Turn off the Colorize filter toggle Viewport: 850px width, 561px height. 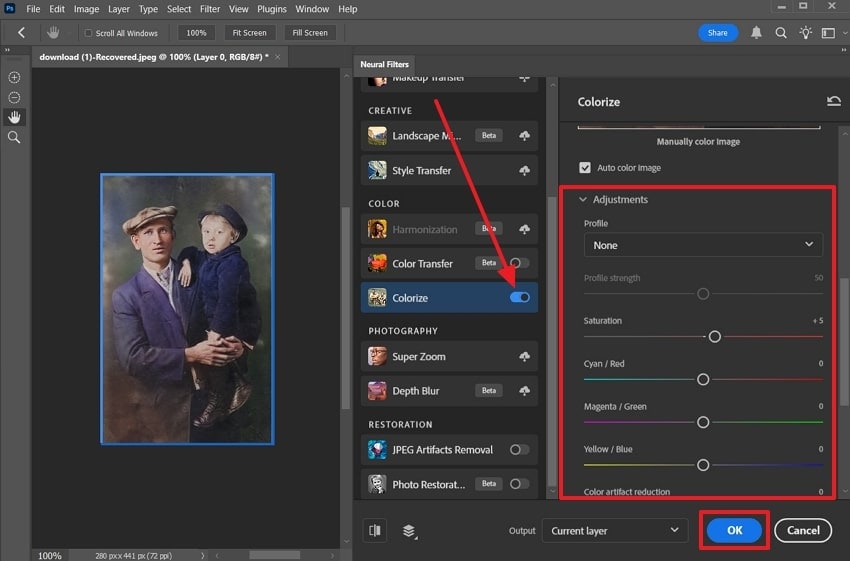coord(520,298)
